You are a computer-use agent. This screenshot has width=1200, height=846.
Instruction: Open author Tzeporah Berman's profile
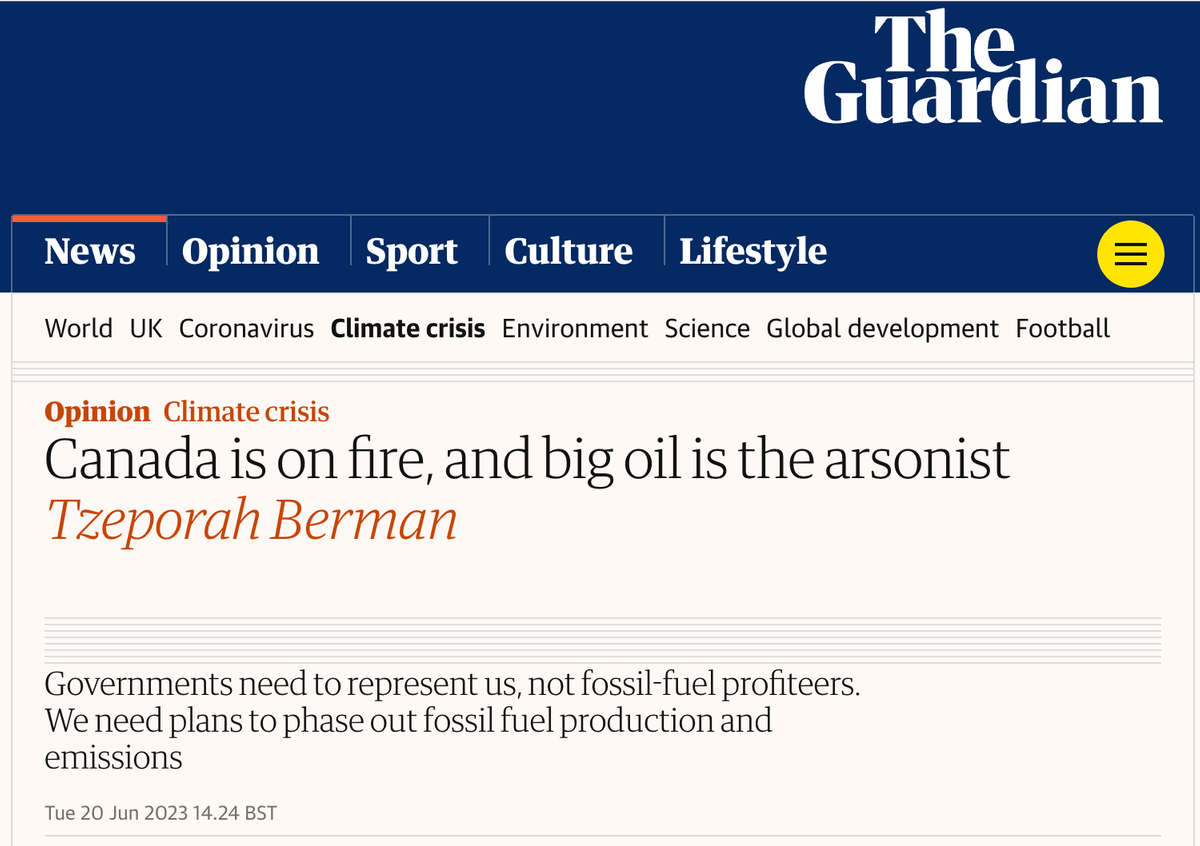point(251,519)
